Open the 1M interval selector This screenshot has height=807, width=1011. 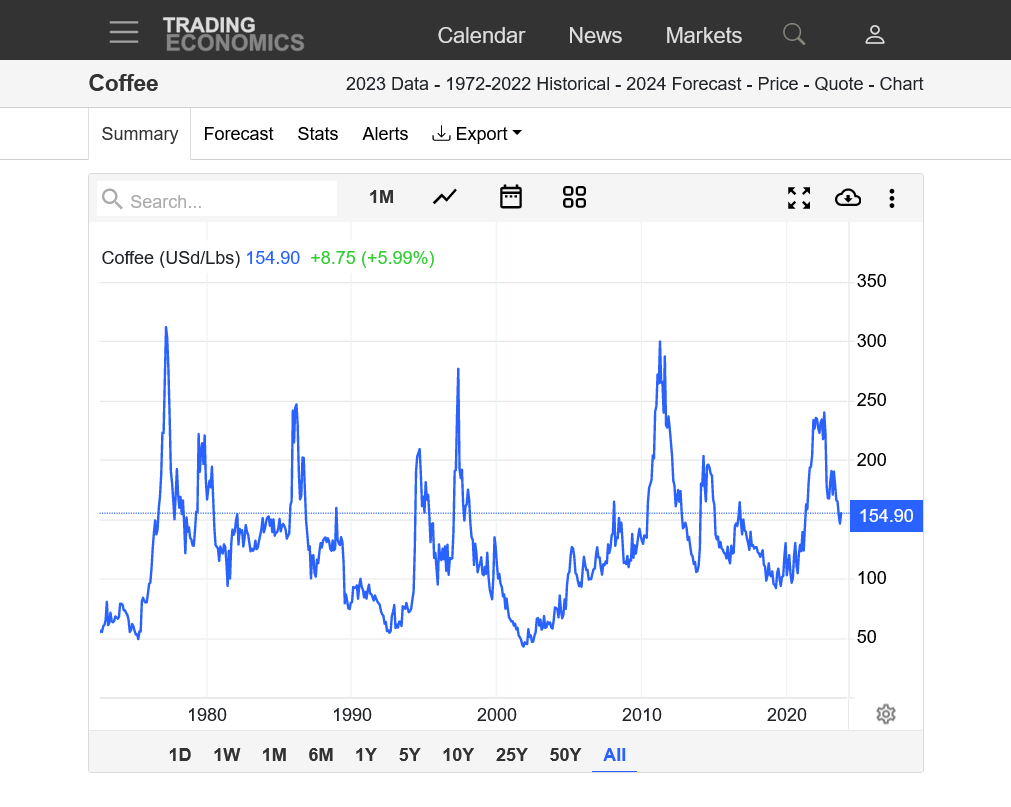tap(381, 197)
